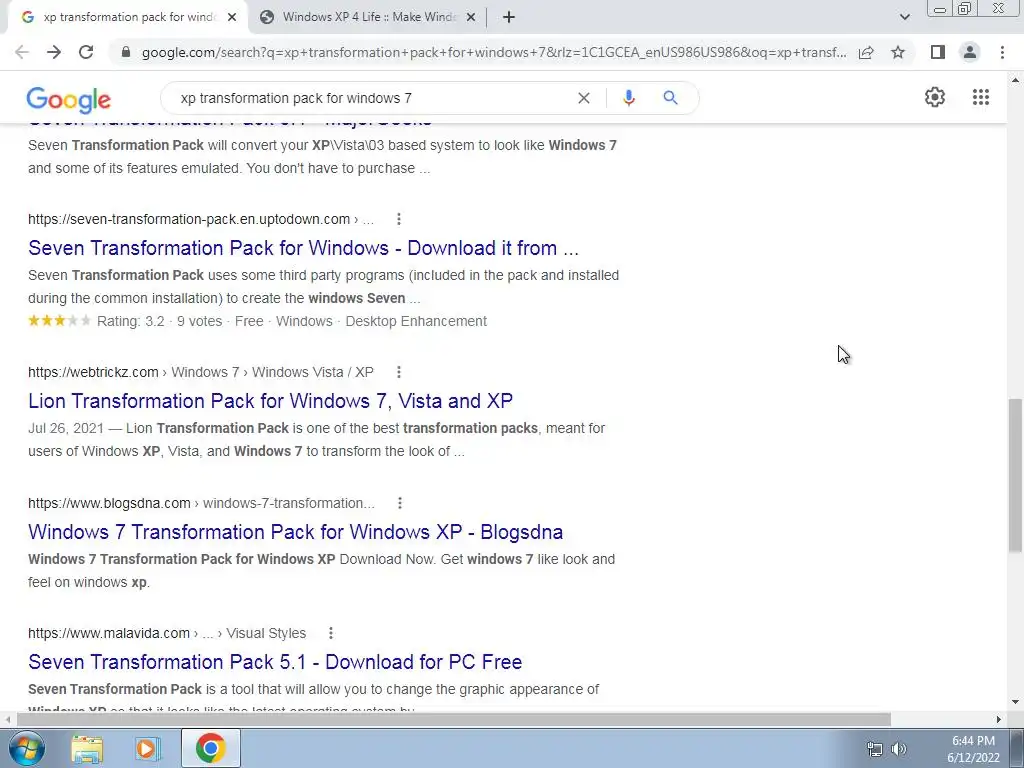This screenshot has height=768, width=1024.
Task: Share this page from address bar
Action: (x=866, y=52)
